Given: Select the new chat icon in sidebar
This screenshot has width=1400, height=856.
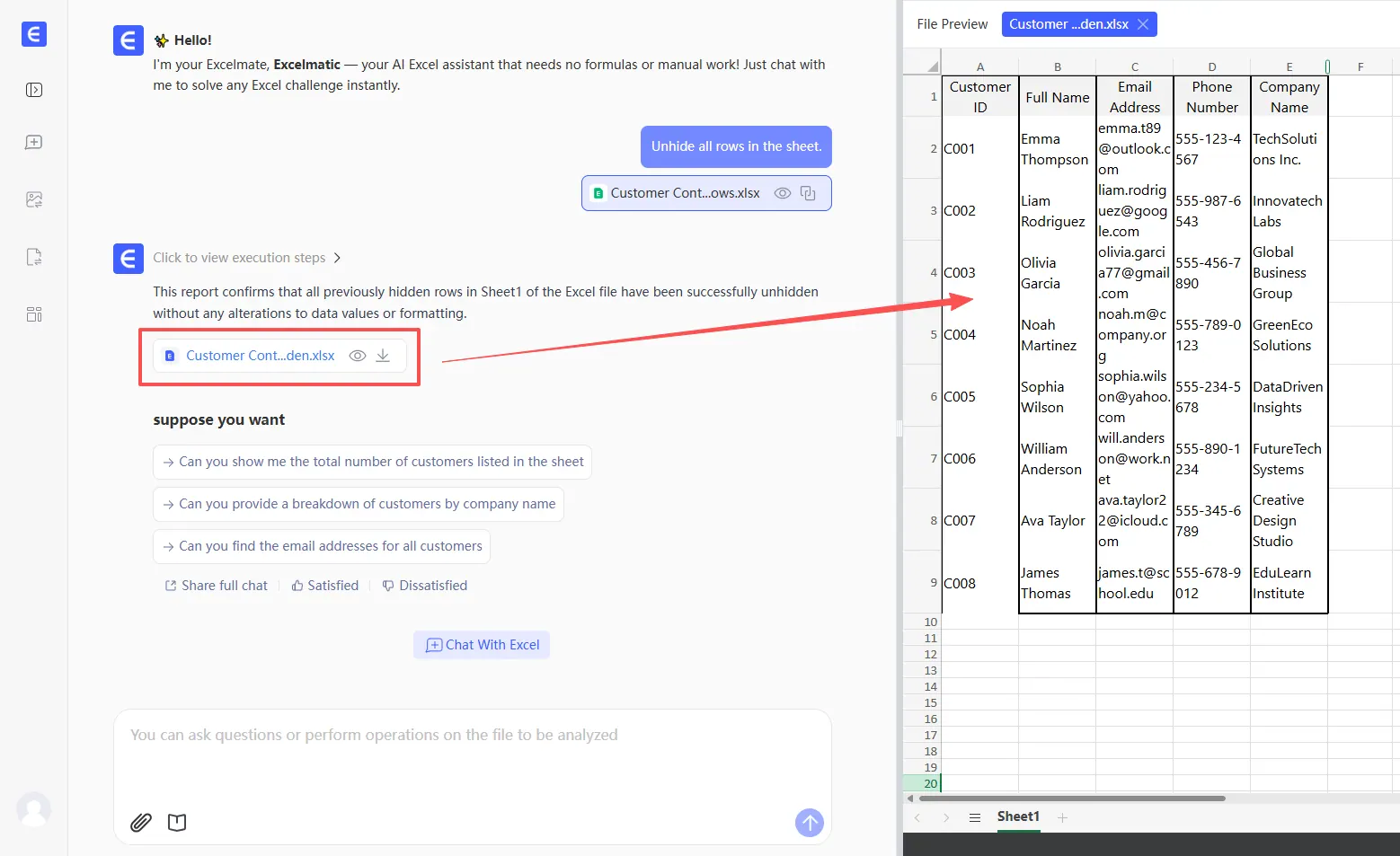Looking at the screenshot, I should (33, 142).
